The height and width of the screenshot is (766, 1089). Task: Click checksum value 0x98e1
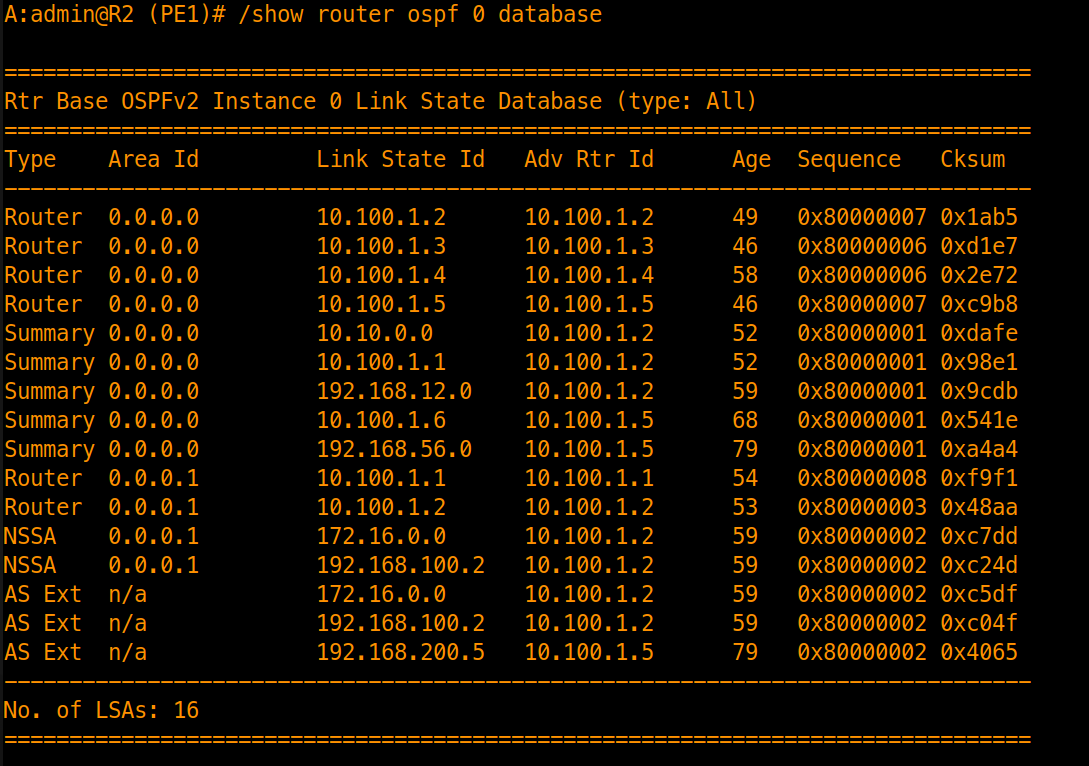(x=979, y=363)
